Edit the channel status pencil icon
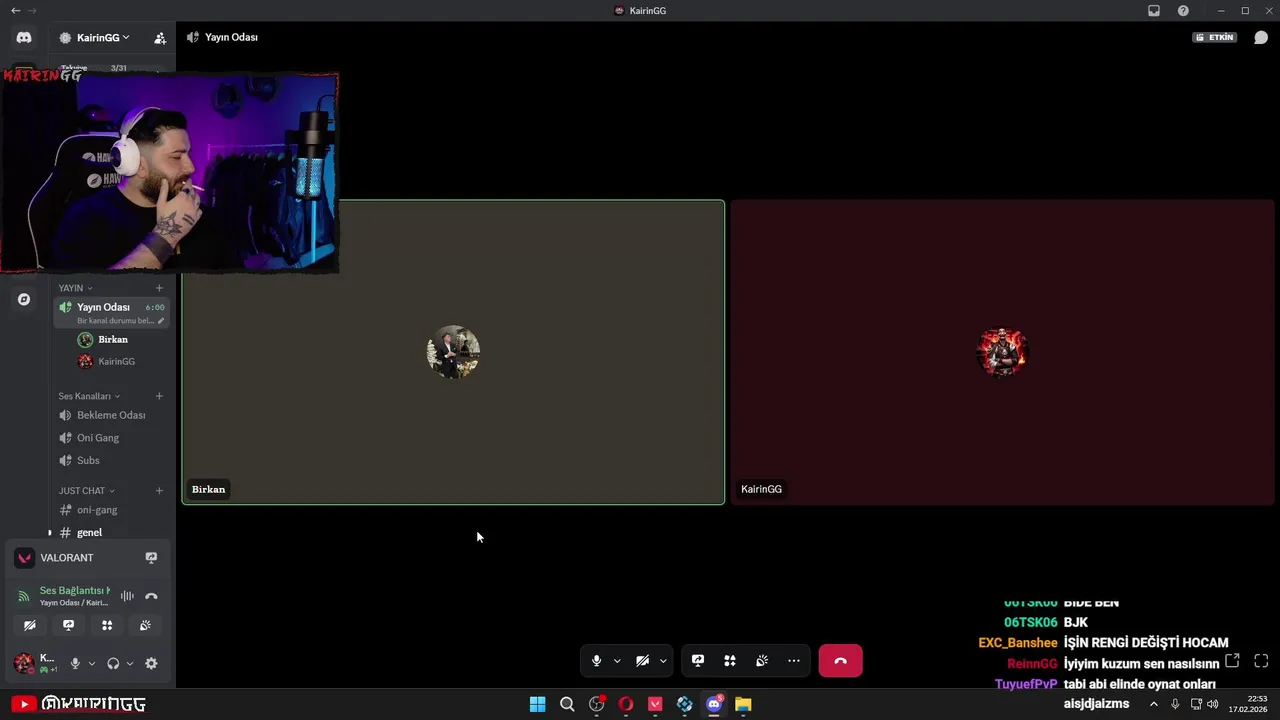The image size is (1280, 720). (x=161, y=321)
